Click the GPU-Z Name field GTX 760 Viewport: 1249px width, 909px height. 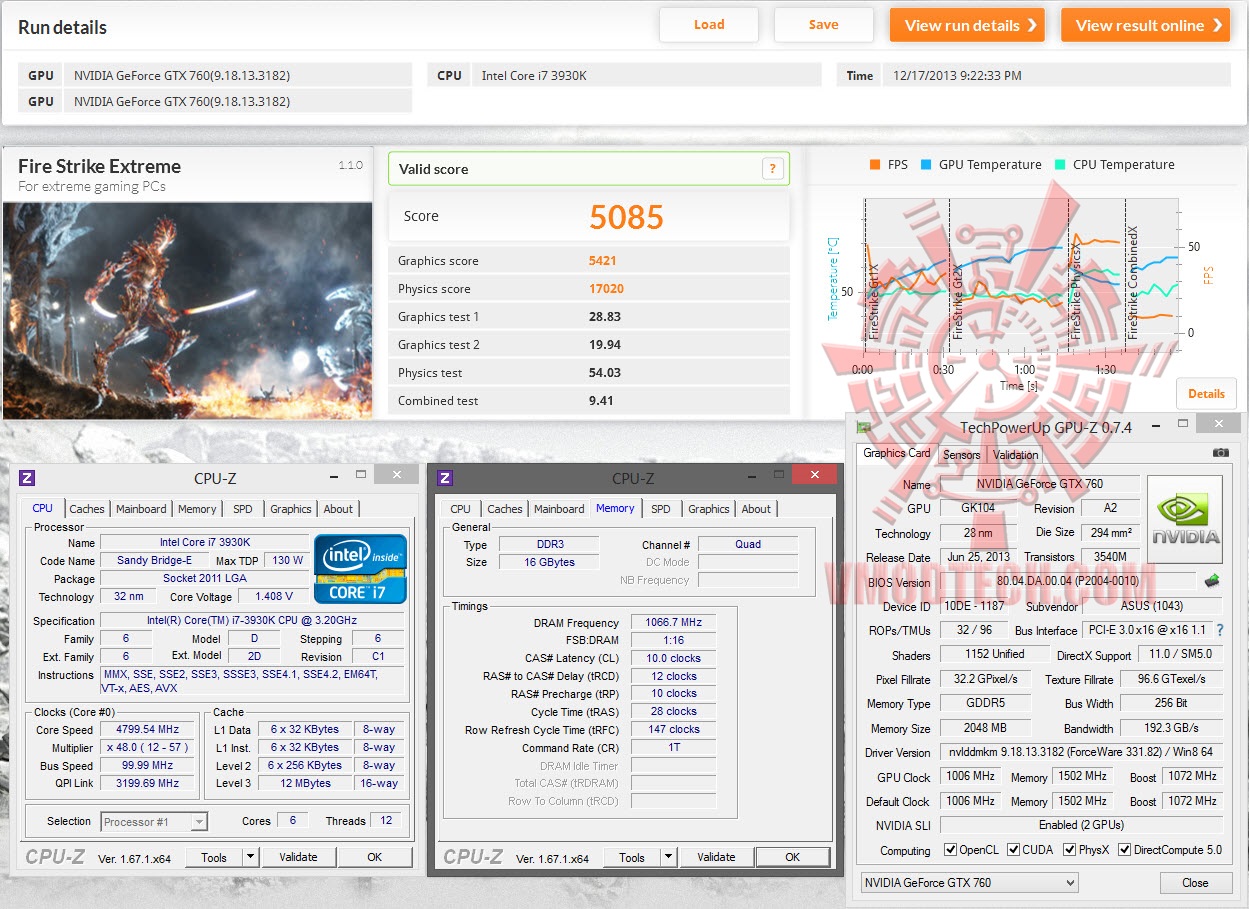click(x=1038, y=484)
